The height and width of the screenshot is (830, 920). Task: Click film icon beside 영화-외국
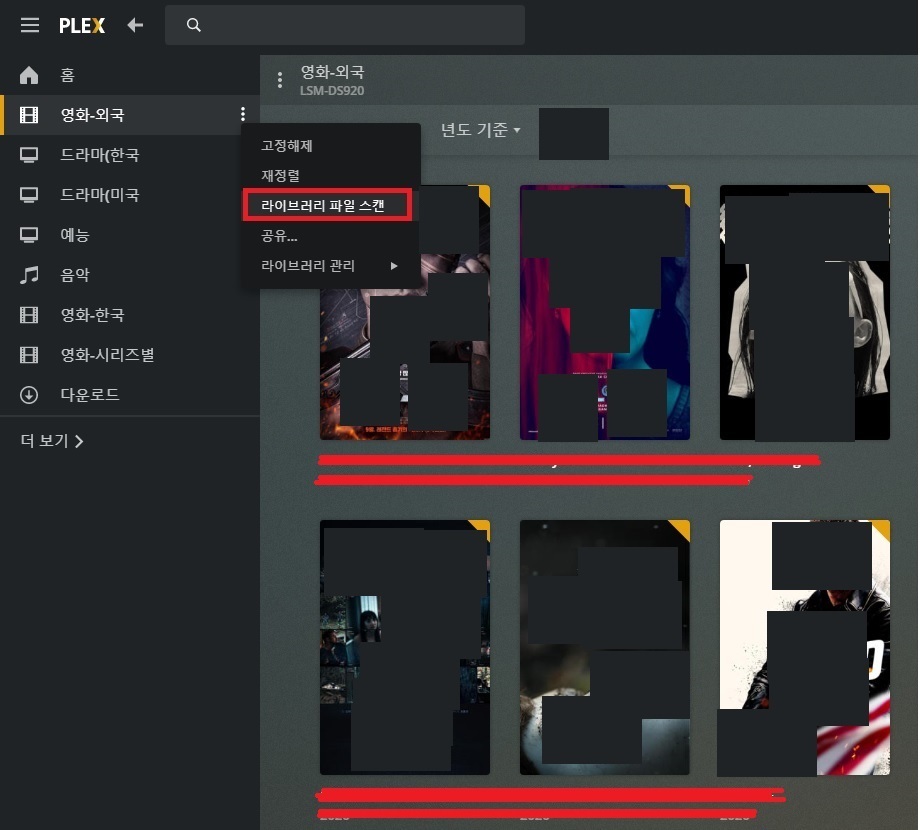[29, 115]
